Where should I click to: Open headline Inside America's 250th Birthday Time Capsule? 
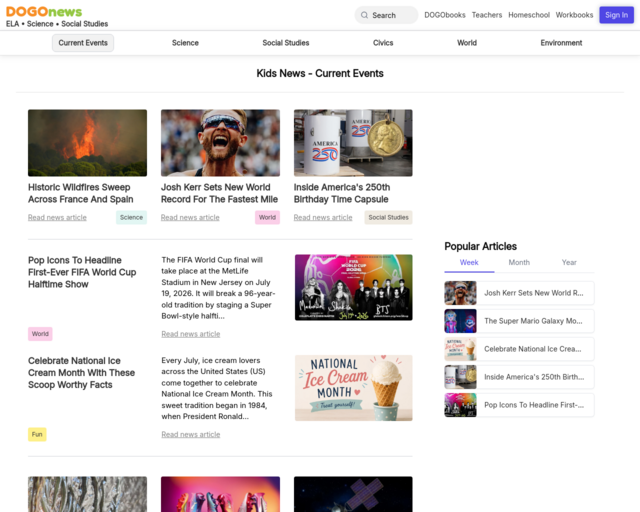tap(342, 193)
